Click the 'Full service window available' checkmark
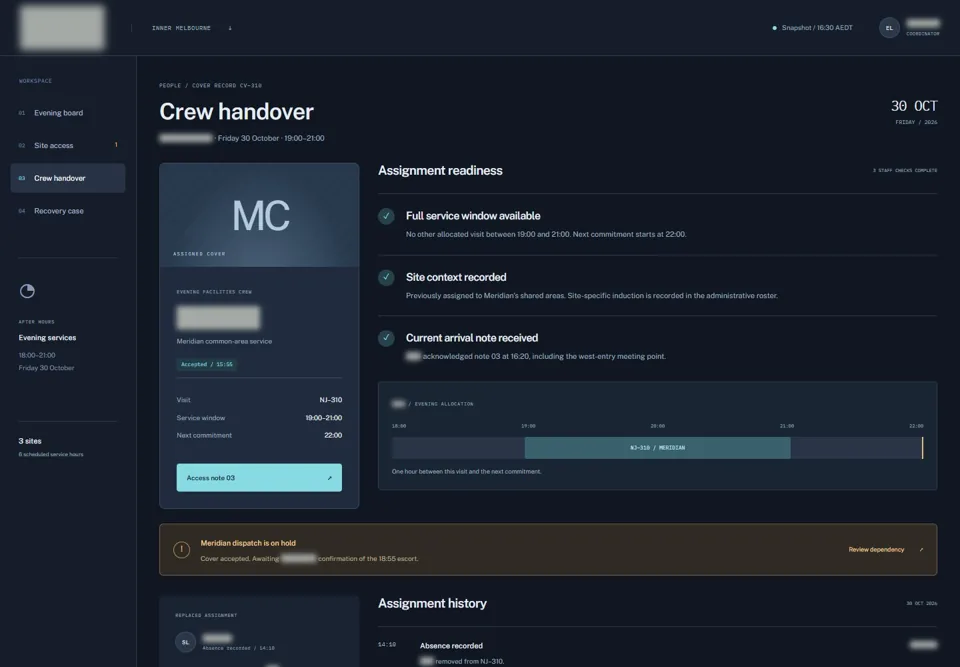 [386, 216]
